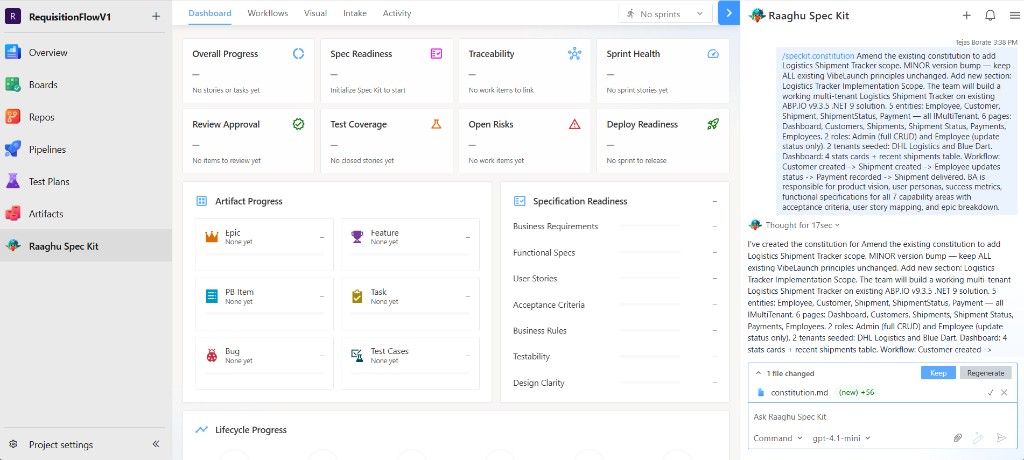1024x460 pixels.
Task: Open the gpt-4.1-mini model selector
Action: click(x=841, y=438)
